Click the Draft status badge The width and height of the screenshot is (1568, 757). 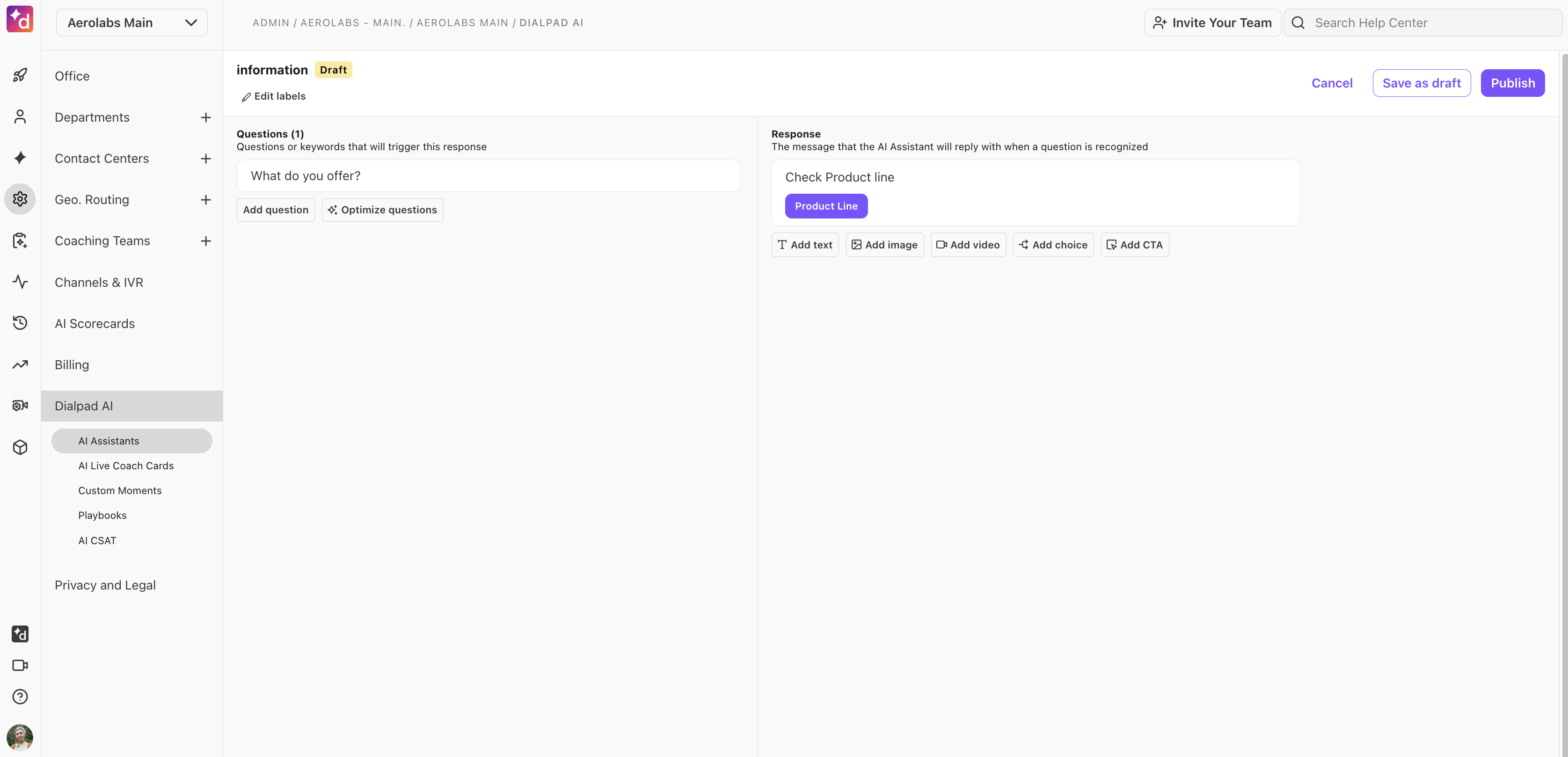coord(333,70)
